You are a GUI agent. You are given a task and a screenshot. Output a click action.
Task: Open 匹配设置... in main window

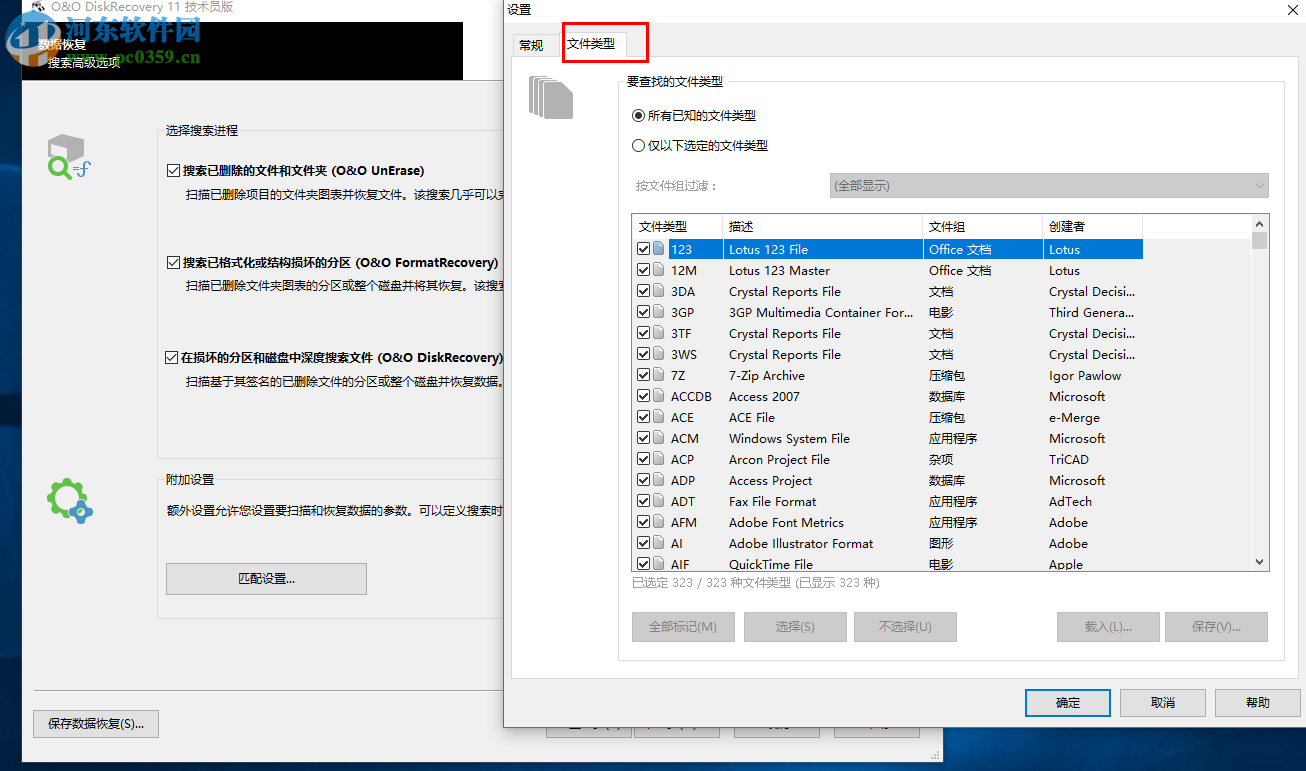[266, 578]
